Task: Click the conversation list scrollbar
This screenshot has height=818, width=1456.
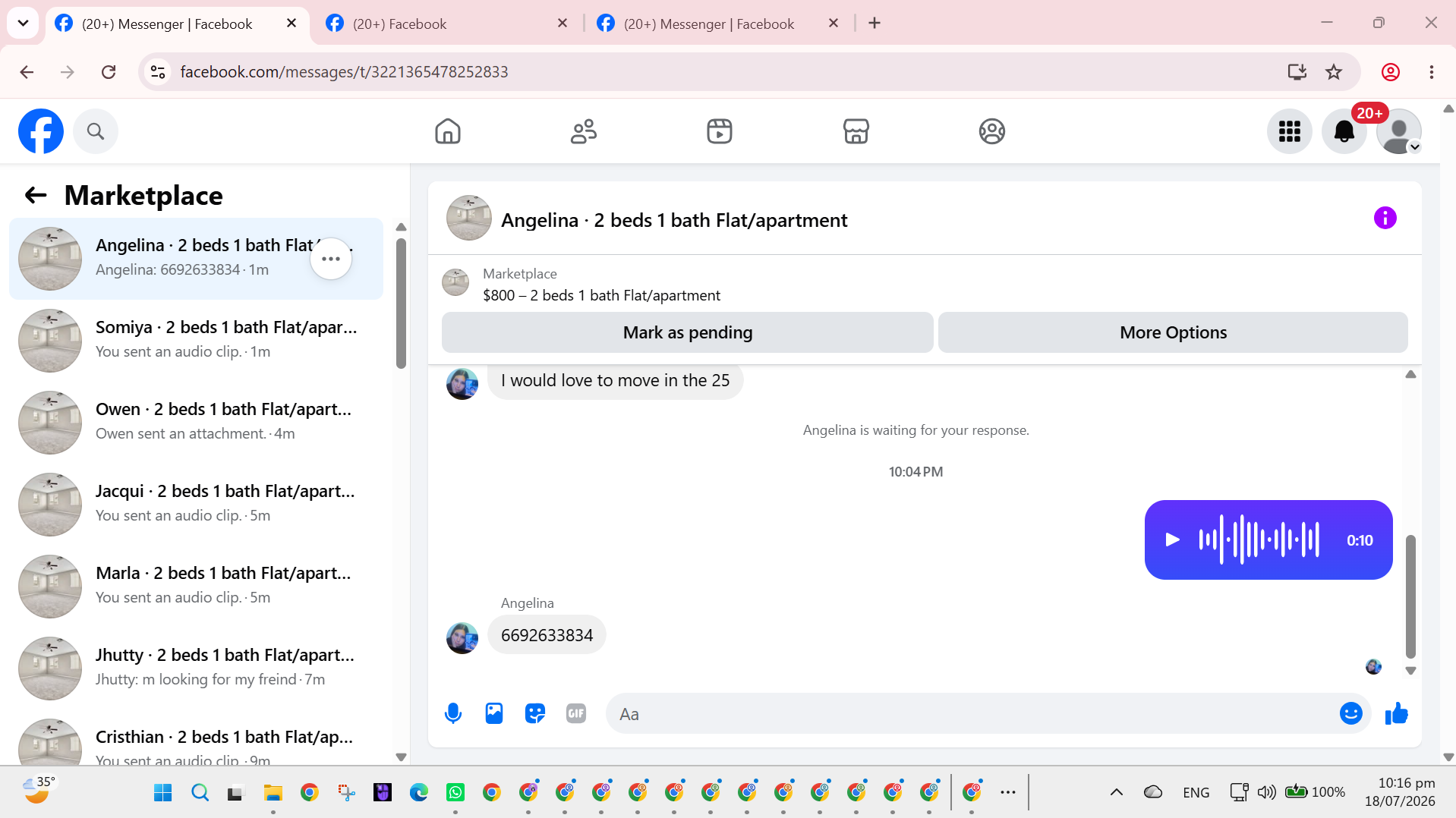Action: pos(401,304)
